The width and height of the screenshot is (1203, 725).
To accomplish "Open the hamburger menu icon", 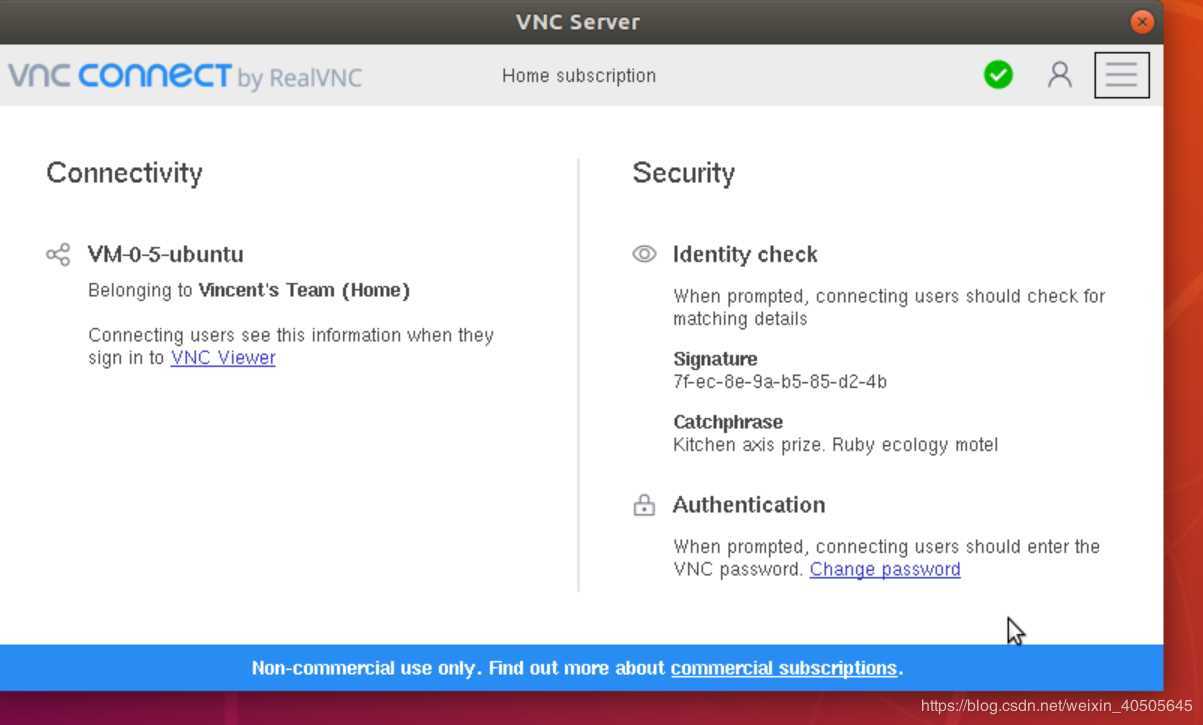I will (1121, 75).
